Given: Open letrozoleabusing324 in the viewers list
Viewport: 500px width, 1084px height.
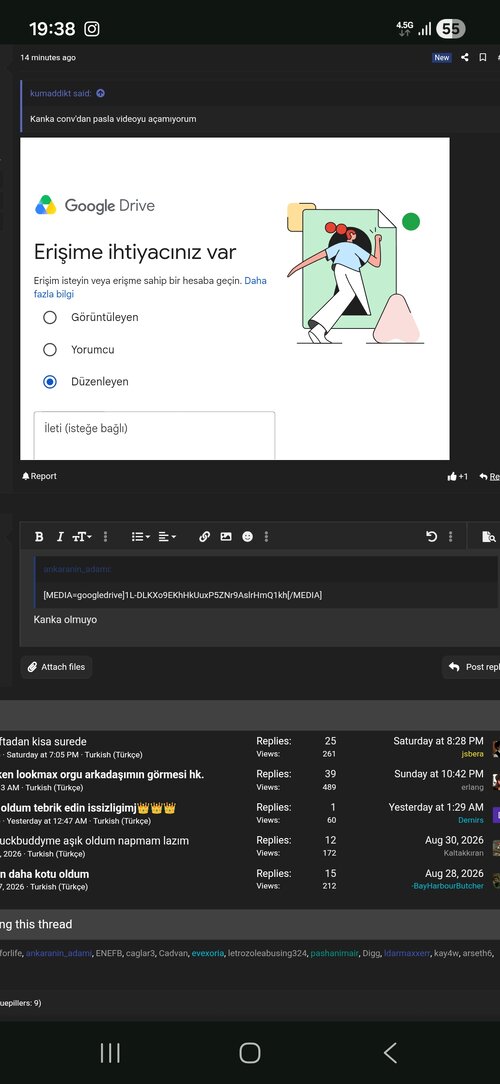Looking at the screenshot, I should click(267, 953).
